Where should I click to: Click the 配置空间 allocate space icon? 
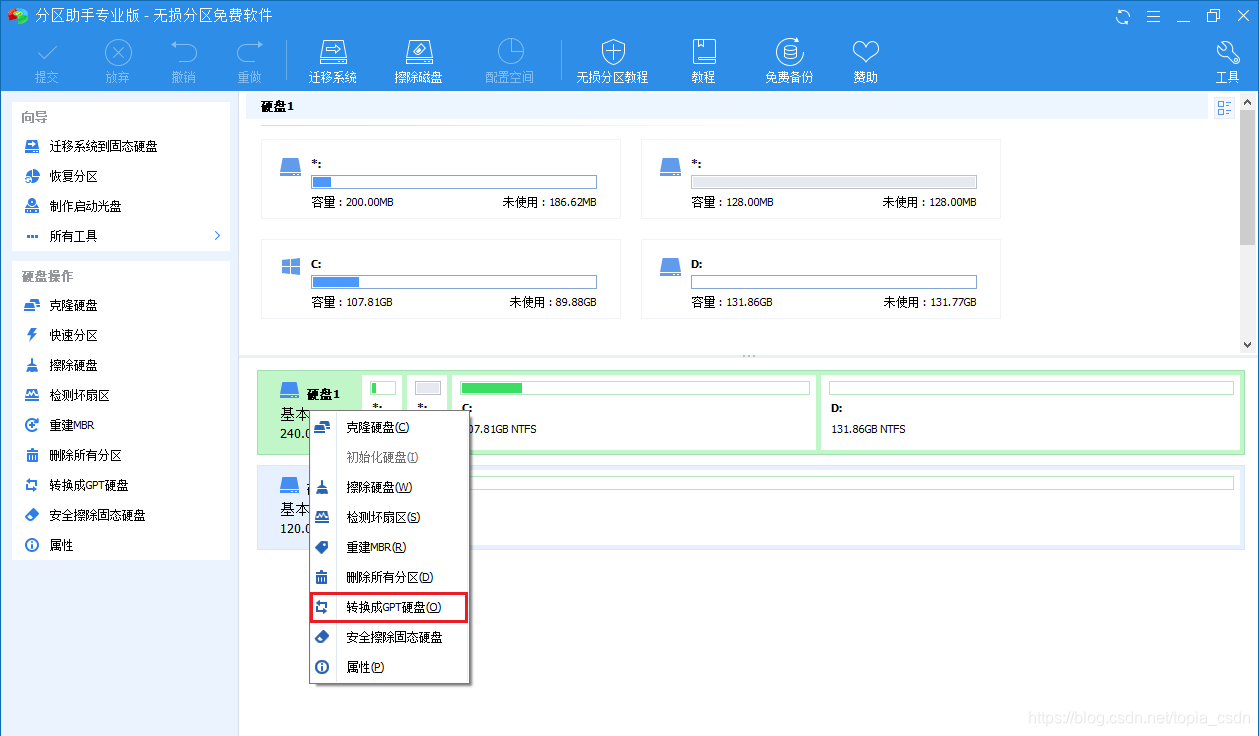(510, 62)
